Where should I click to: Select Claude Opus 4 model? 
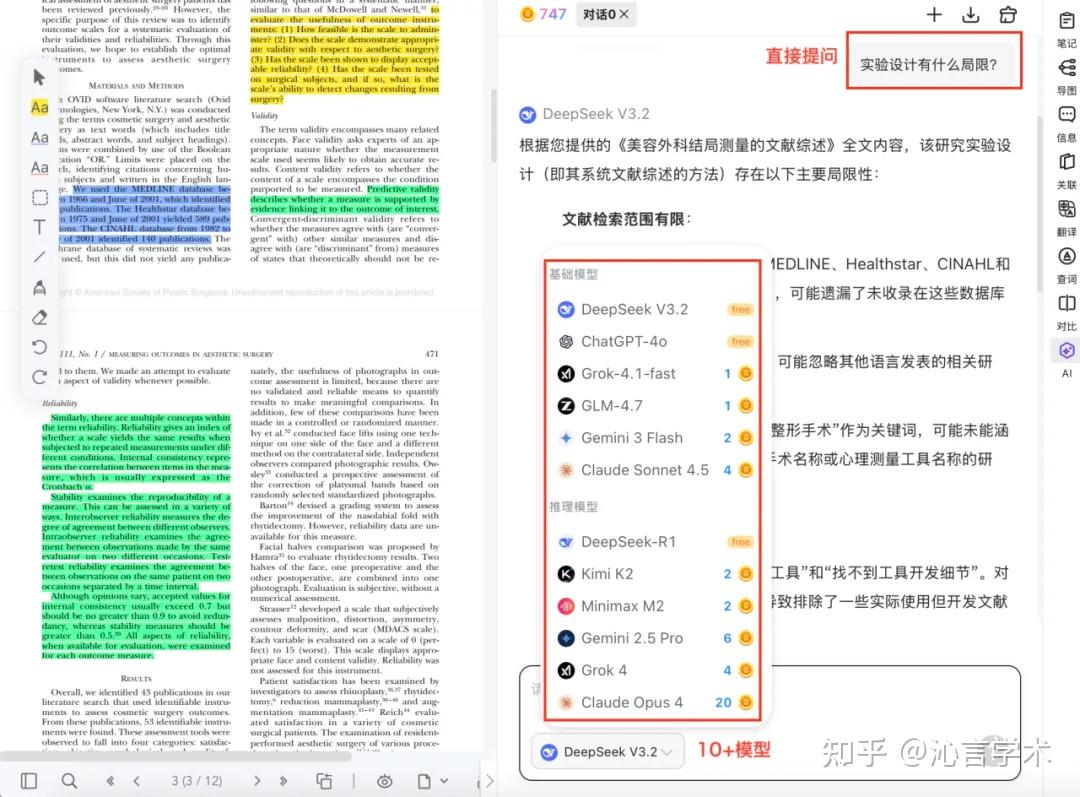tap(654, 703)
